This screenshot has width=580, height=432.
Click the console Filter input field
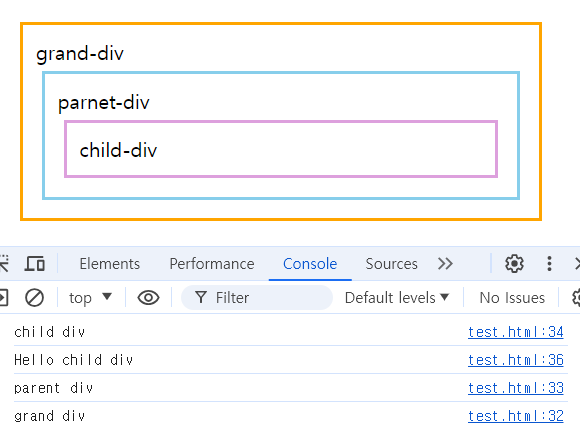point(257,298)
